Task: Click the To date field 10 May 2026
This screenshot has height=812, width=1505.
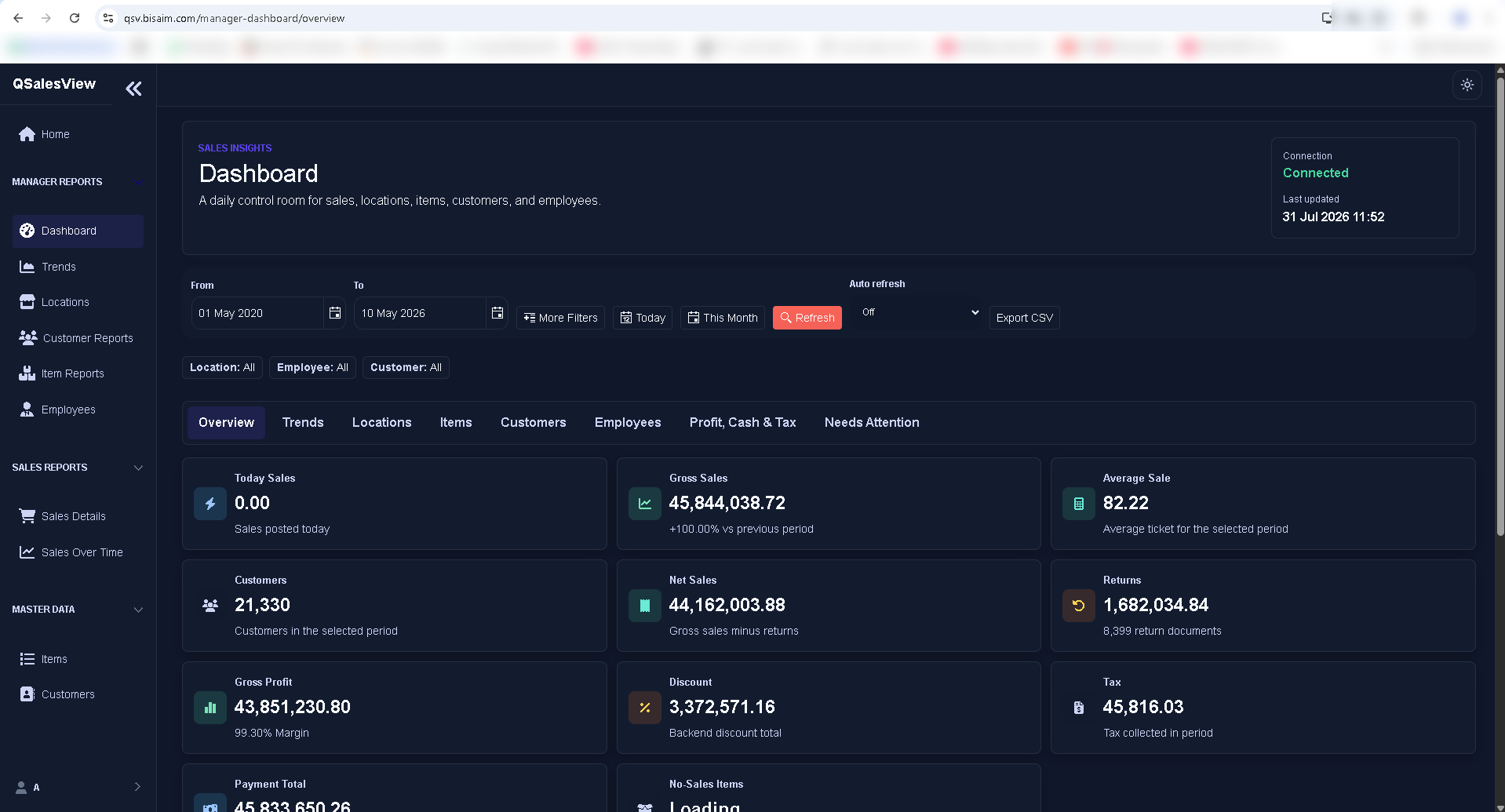Action: click(x=420, y=313)
